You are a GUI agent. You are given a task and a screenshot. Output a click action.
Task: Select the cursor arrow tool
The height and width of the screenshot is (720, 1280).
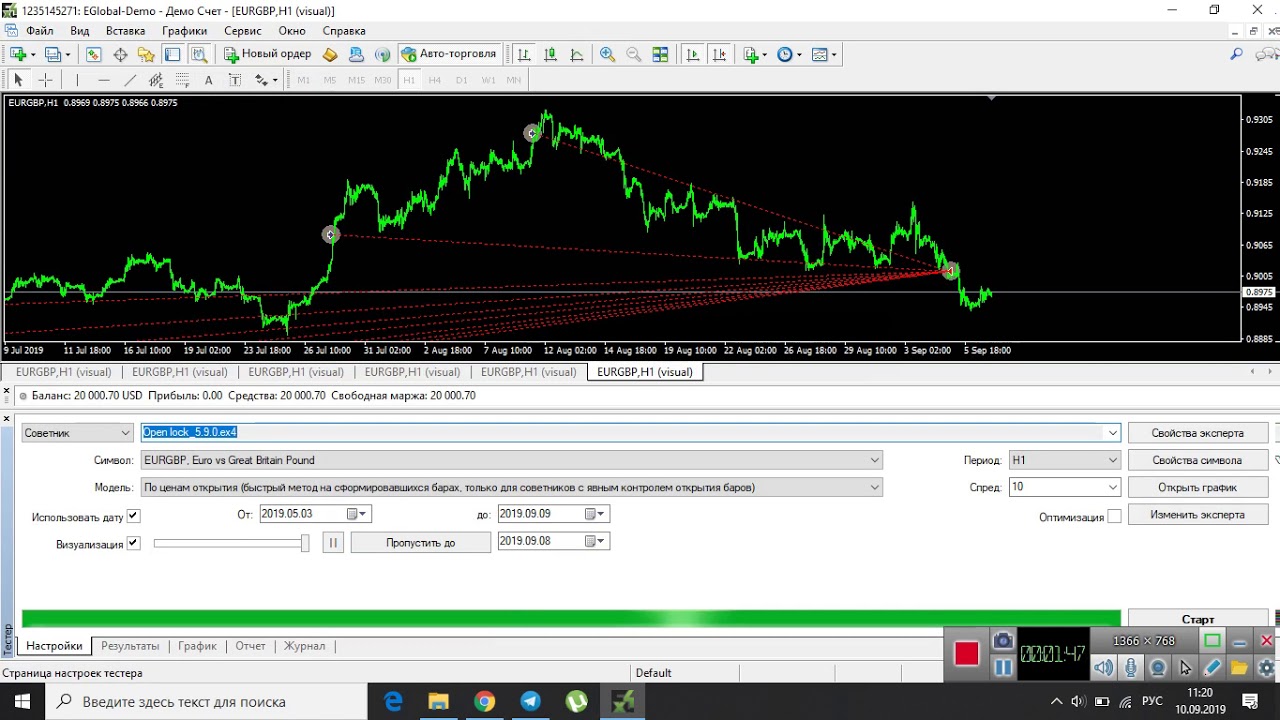[18, 80]
